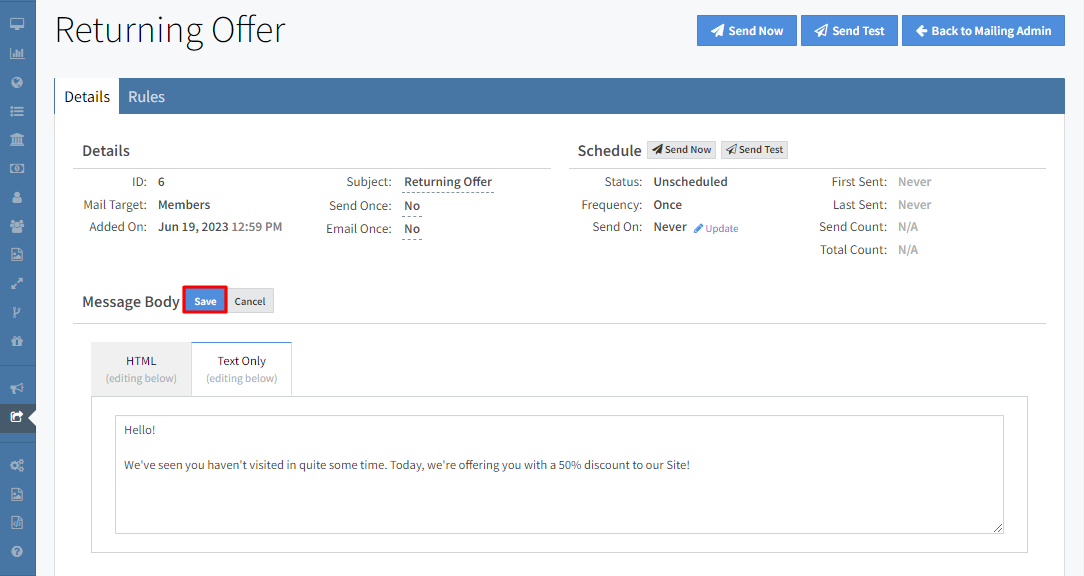
Task: Open the gift icon in sidebar
Action: (17, 340)
